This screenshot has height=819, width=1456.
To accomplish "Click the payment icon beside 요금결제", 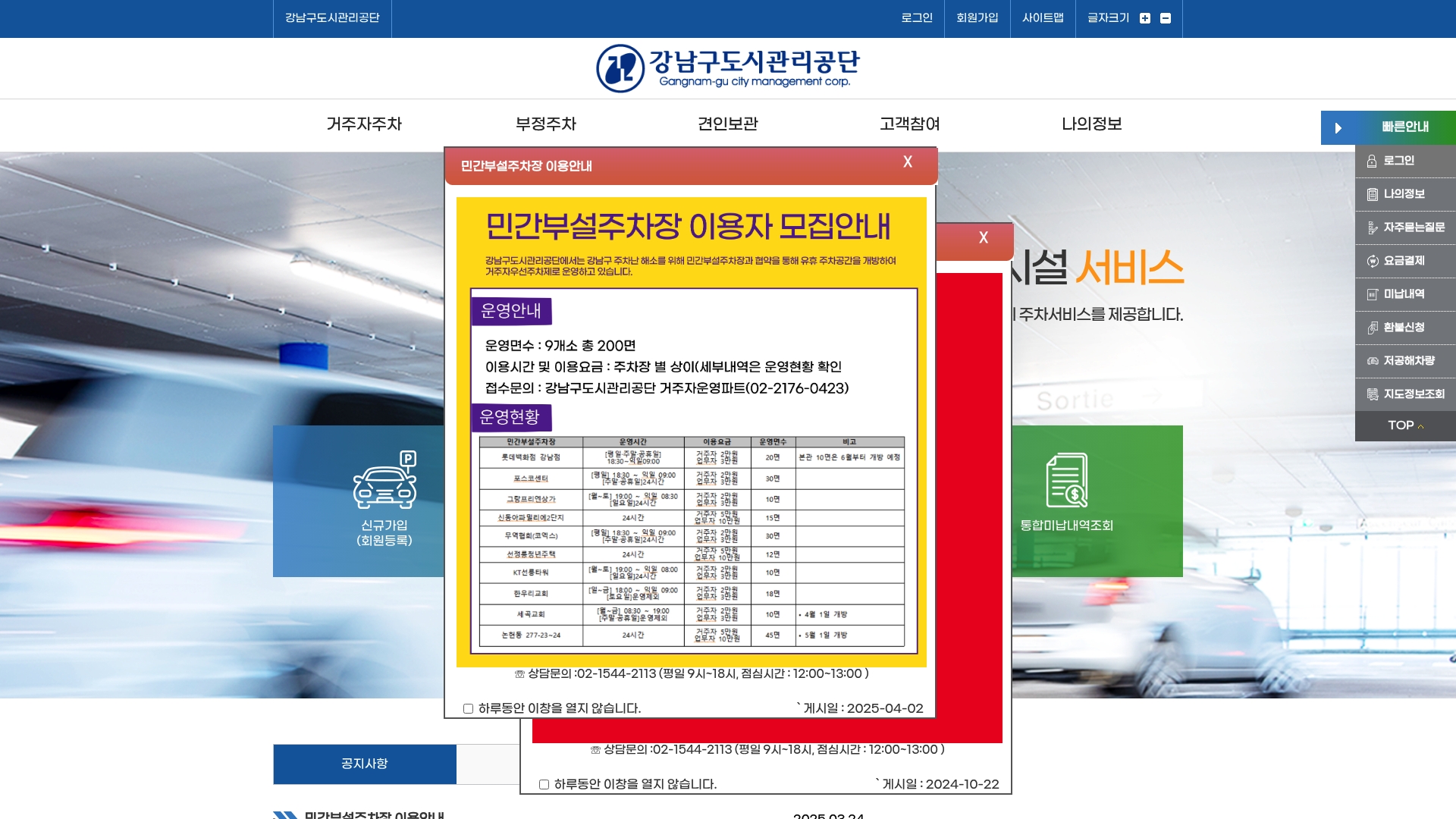I will [x=1372, y=261].
